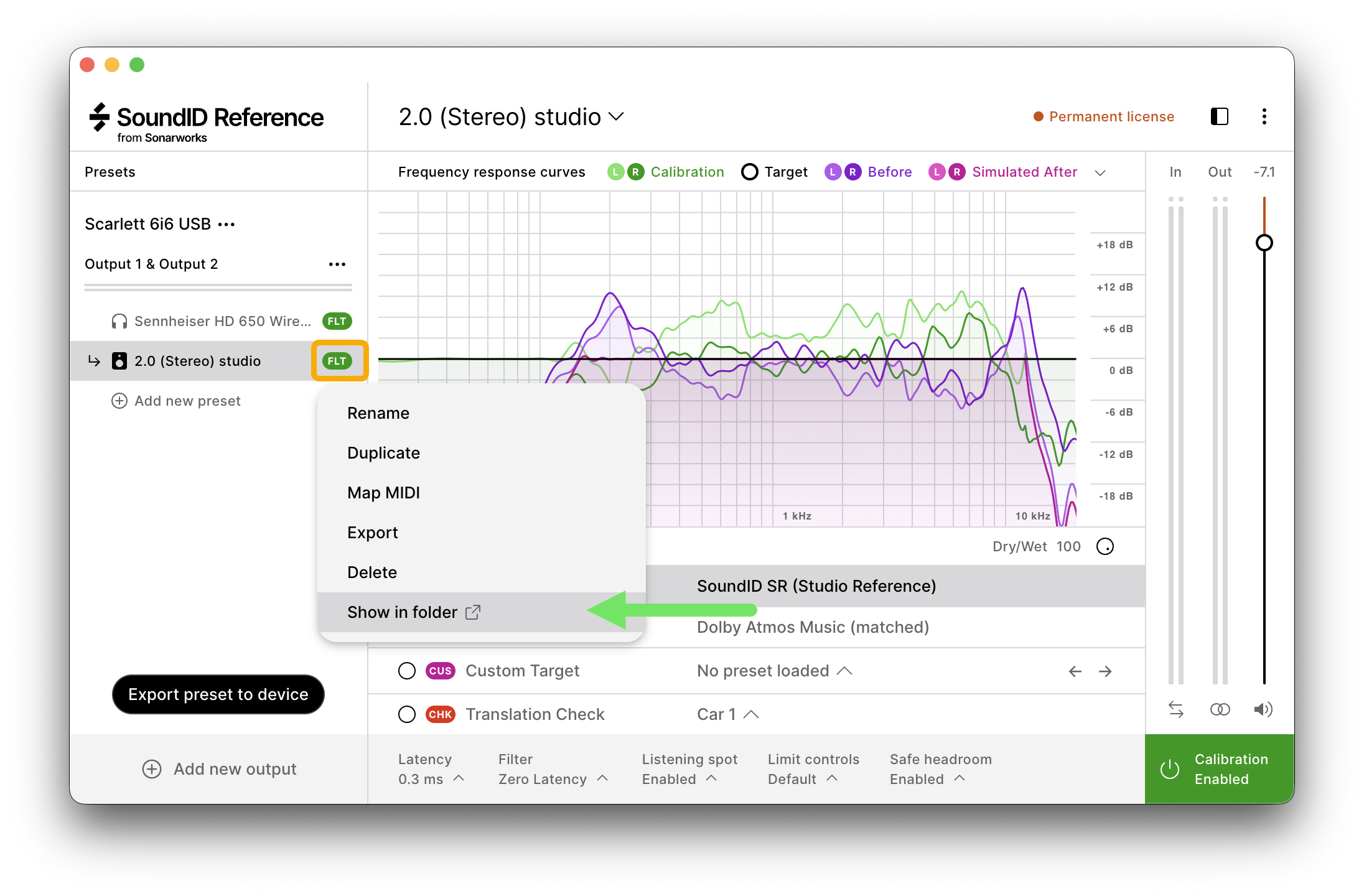Toggle Before right channel curve

(852, 172)
